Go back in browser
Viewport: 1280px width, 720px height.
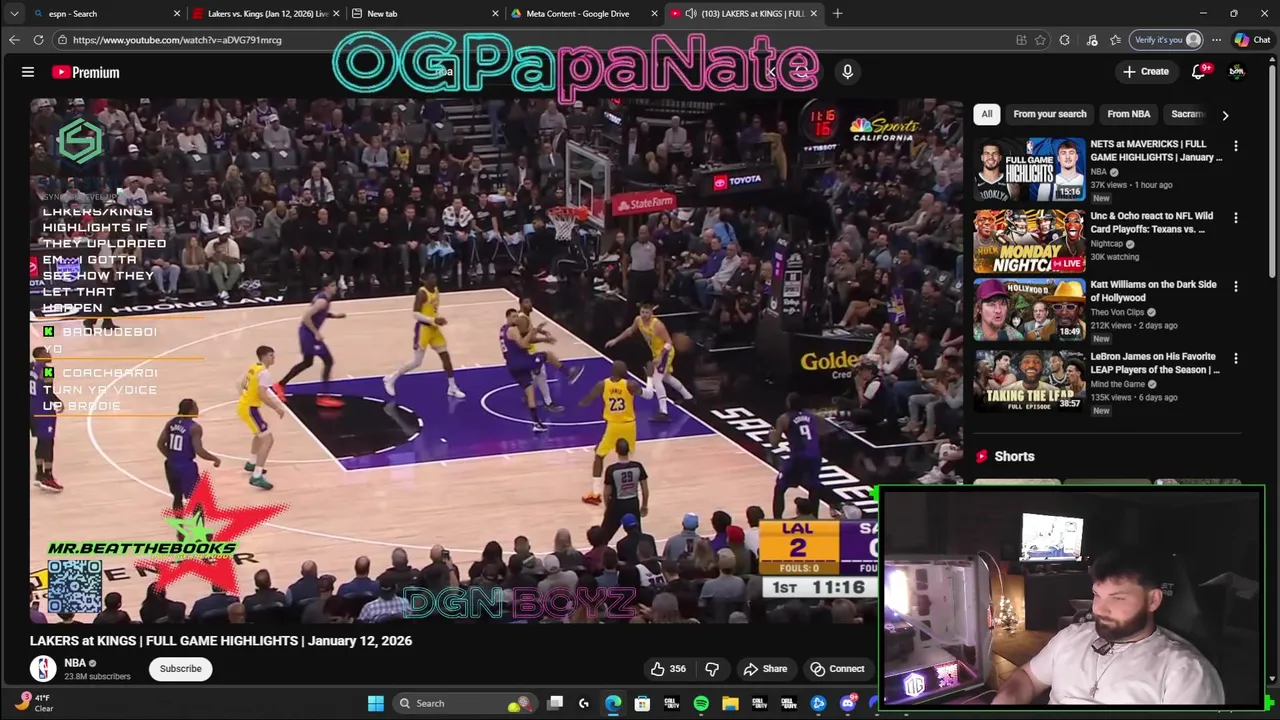point(14,40)
